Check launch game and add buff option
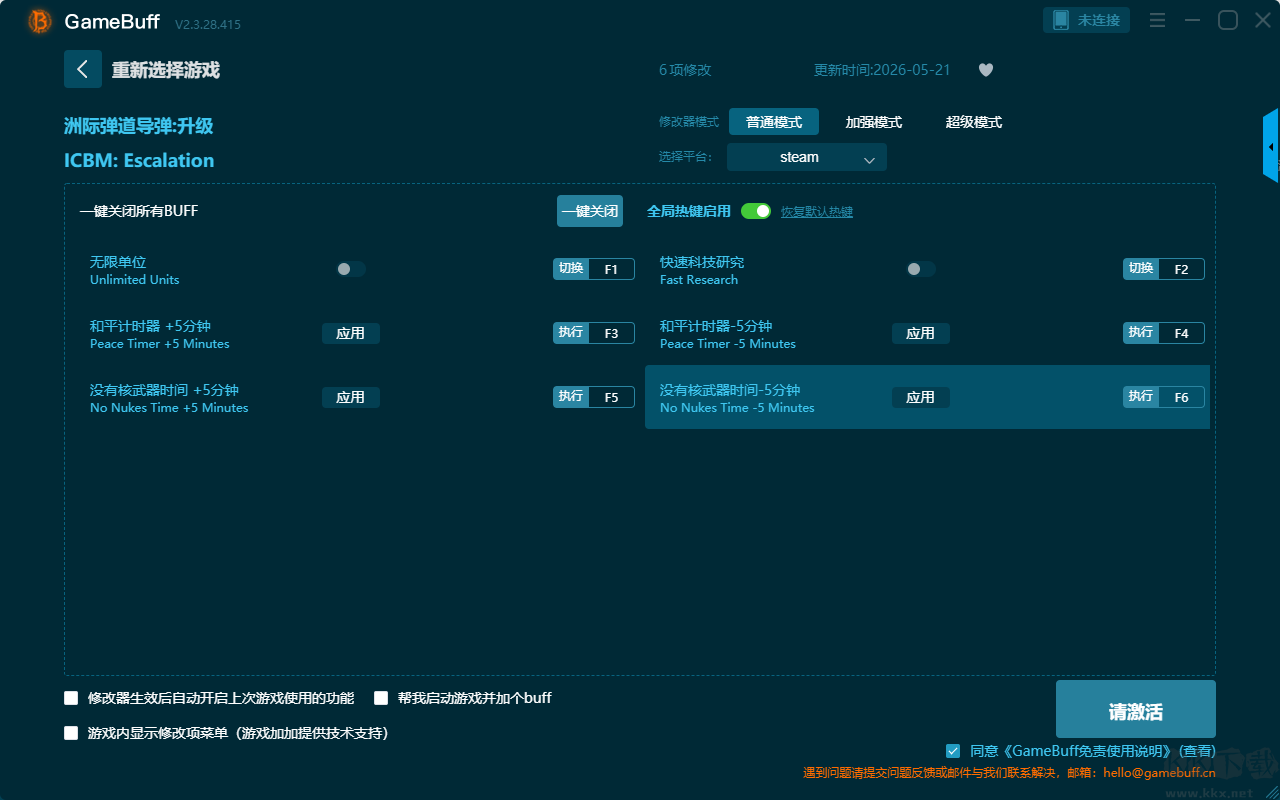The width and height of the screenshot is (1280, 800). pos(381,698)
